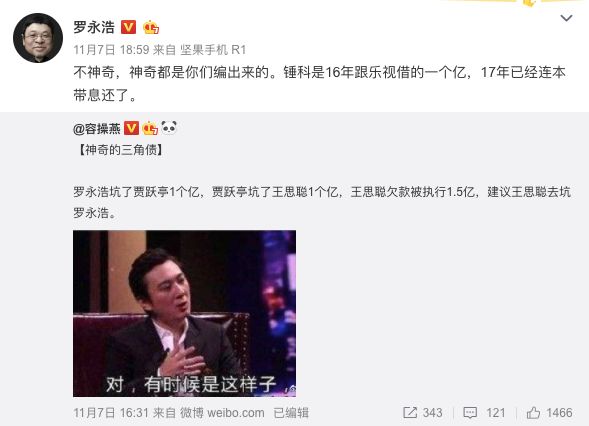This screenshot has width=589, height=426.
Task: Open the 罗永浩 username link
Action: point(94,27)
